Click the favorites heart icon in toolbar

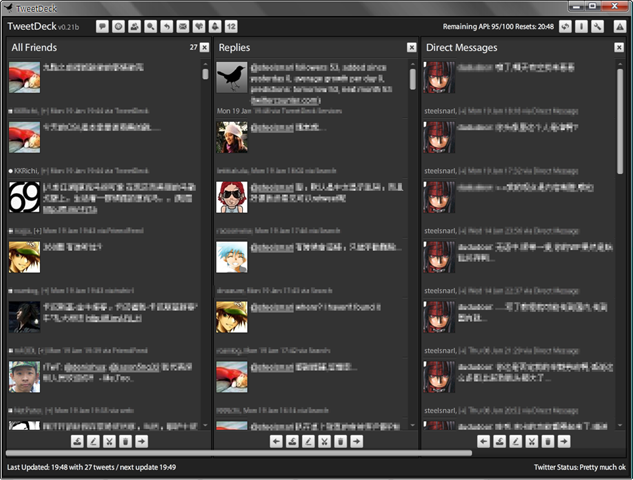click(199, 27)
